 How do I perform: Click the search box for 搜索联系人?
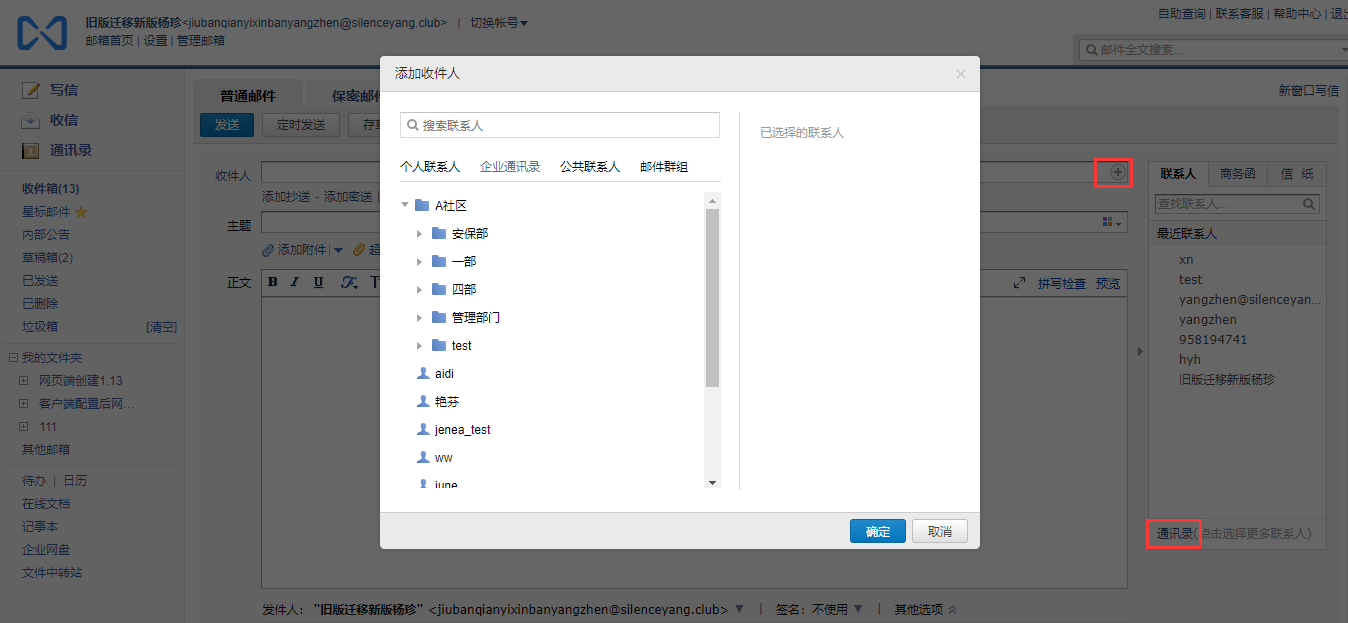[x=560, y=125]
